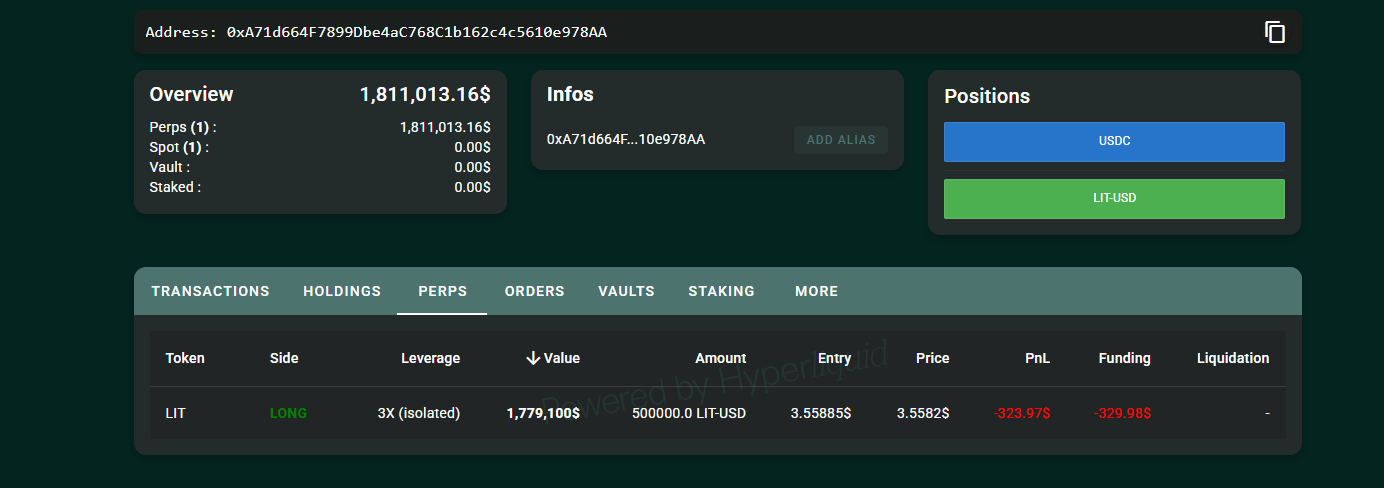Image resolution: width=1384 pixels, height=488 pixels.
Task: Sort table by Side column header
Action: tap(284, 358)
